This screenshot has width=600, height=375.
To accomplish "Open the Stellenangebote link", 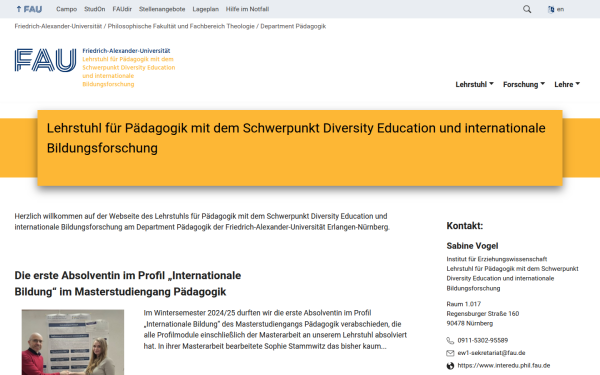I will point(162,9).
